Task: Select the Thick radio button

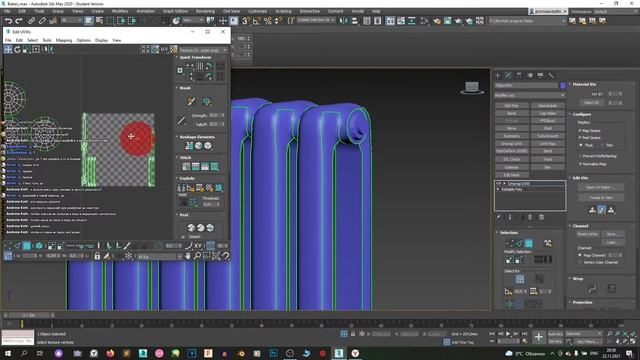Action: pos(581,145)
